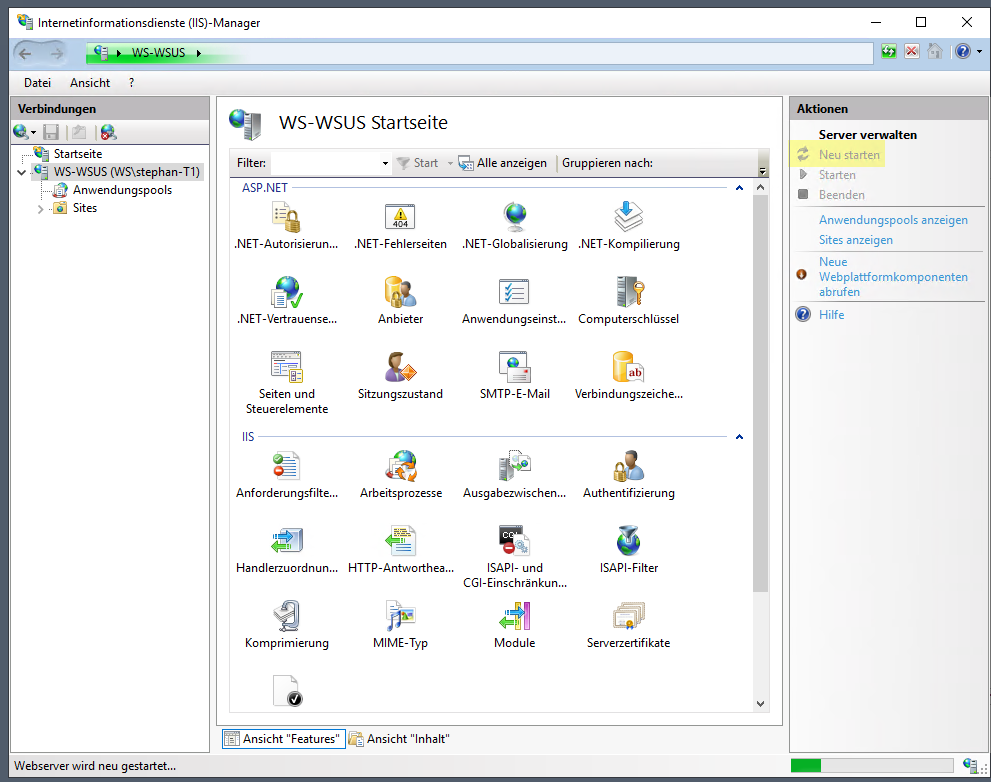
Task: Open the .NET-Autorisierung feature icon
Action: pyautogui.click(x=286, y=217)
